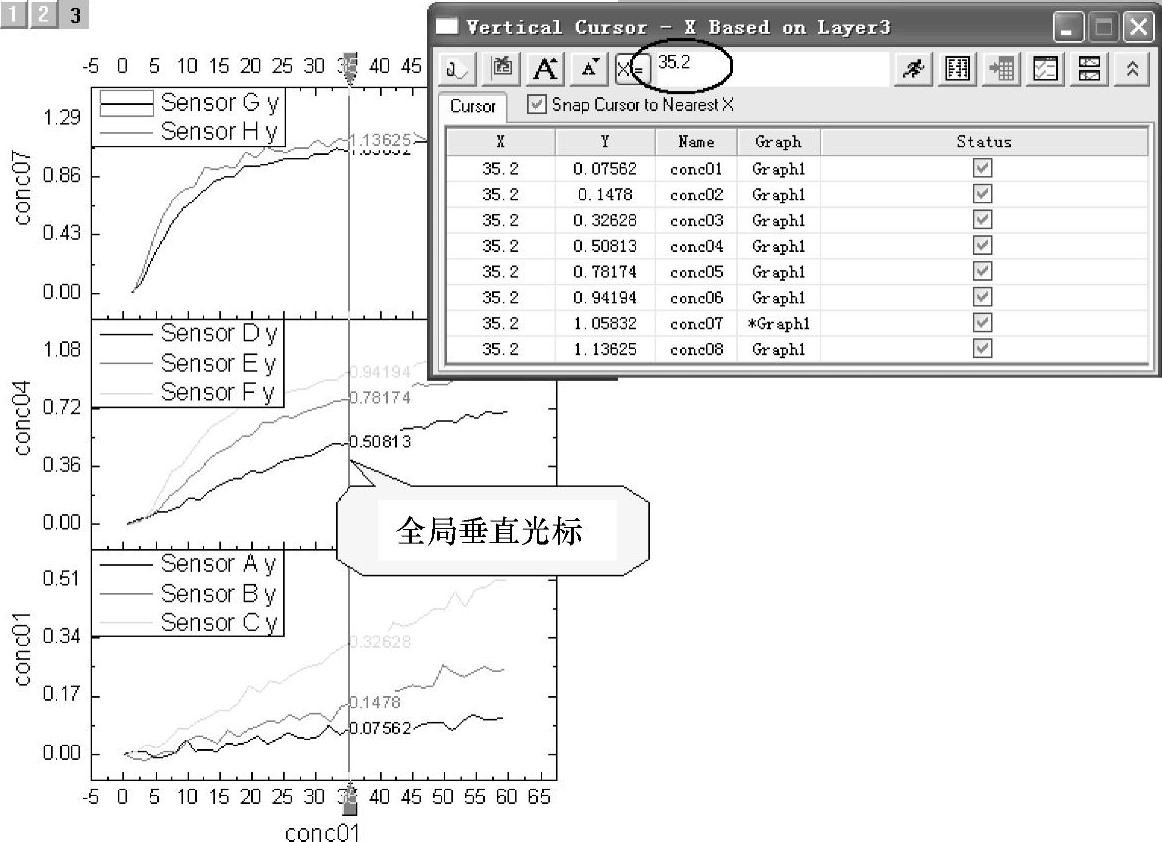This screenshot has height=842, width=1162.
Task: Toggle Status checkbox for conc06 row
Action: 983,297
